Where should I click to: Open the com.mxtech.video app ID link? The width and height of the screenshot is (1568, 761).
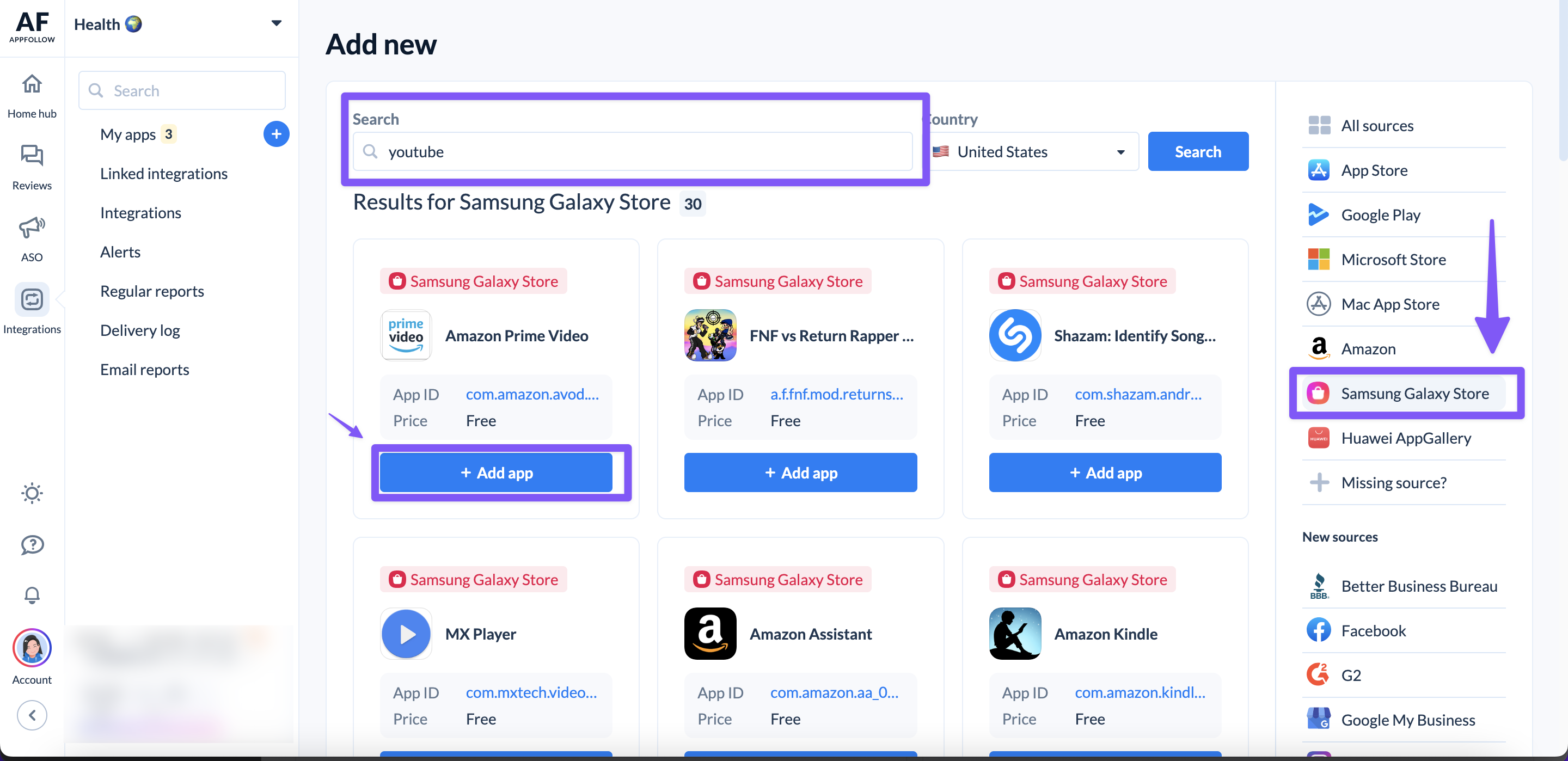pyautogui.click(x=531, y=693)
